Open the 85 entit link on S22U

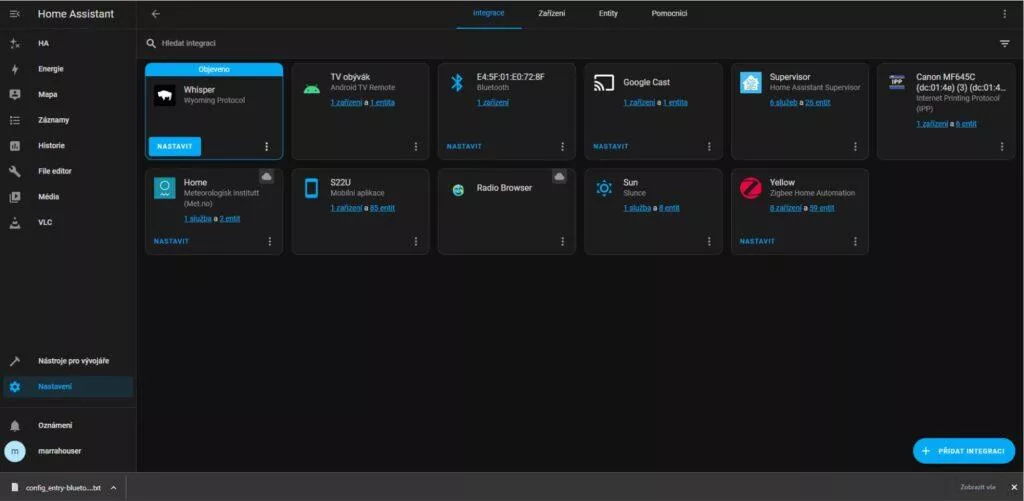pos(382,208)
